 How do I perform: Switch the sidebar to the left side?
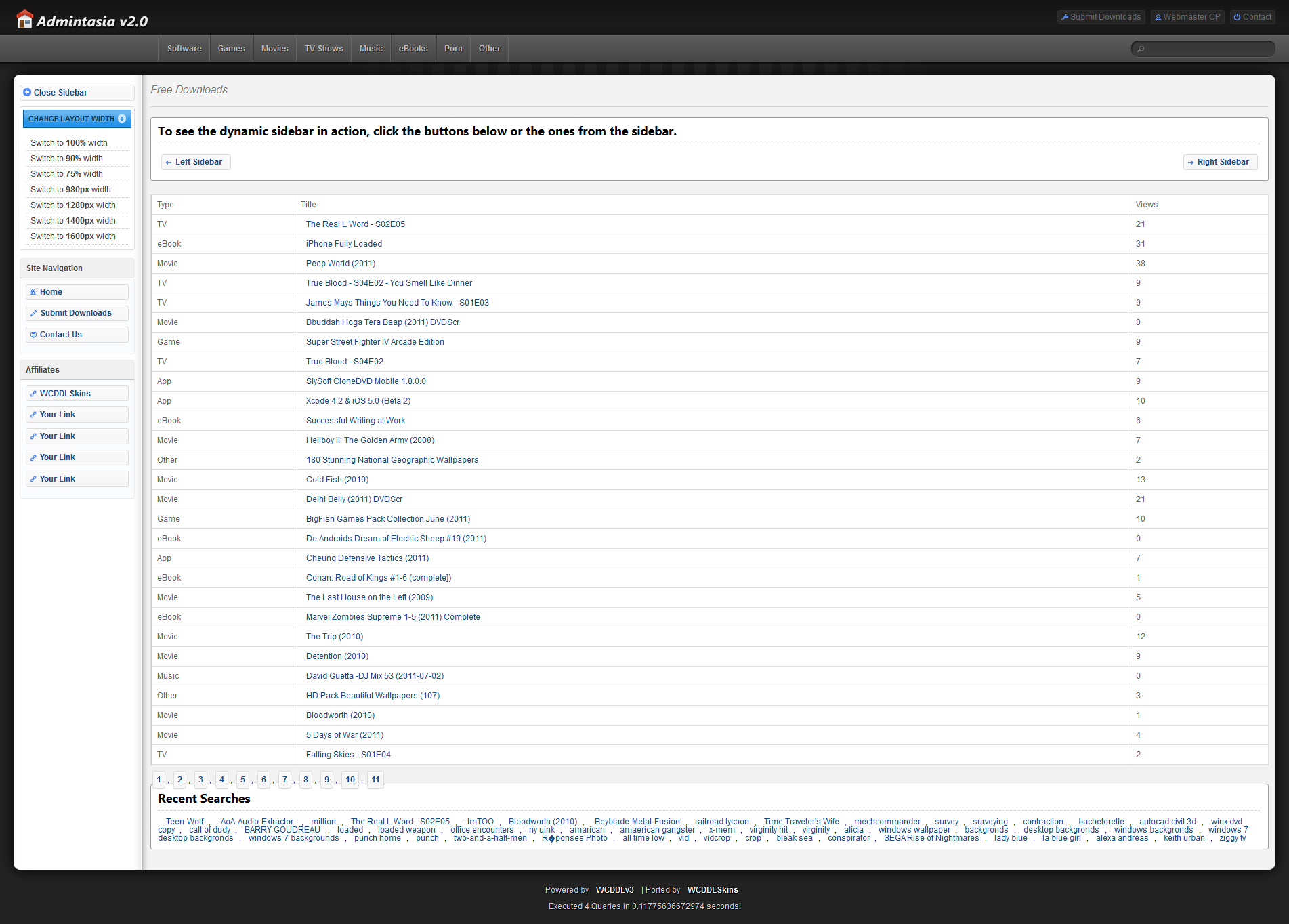[196, 162]
